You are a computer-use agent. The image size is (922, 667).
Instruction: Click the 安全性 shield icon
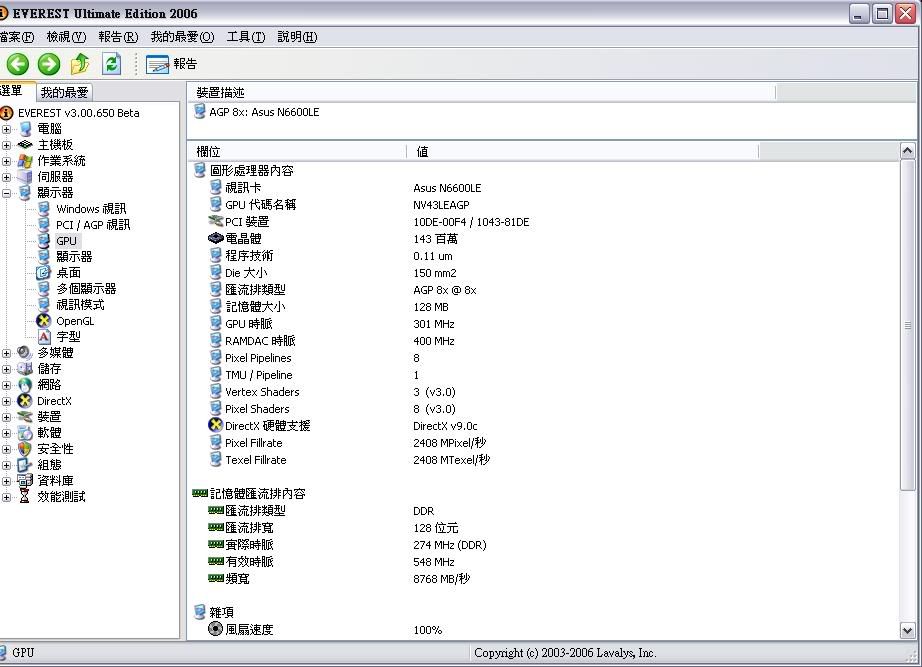25,449
